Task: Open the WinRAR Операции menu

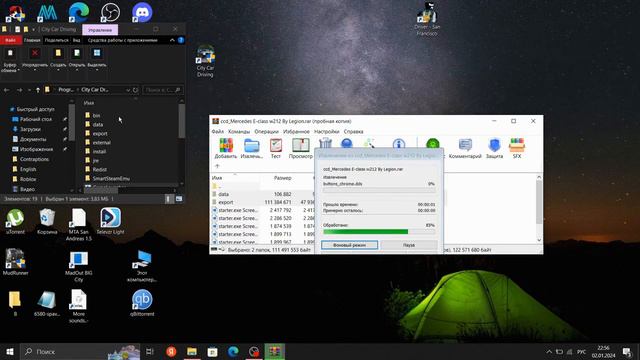Action: (266, 131)
